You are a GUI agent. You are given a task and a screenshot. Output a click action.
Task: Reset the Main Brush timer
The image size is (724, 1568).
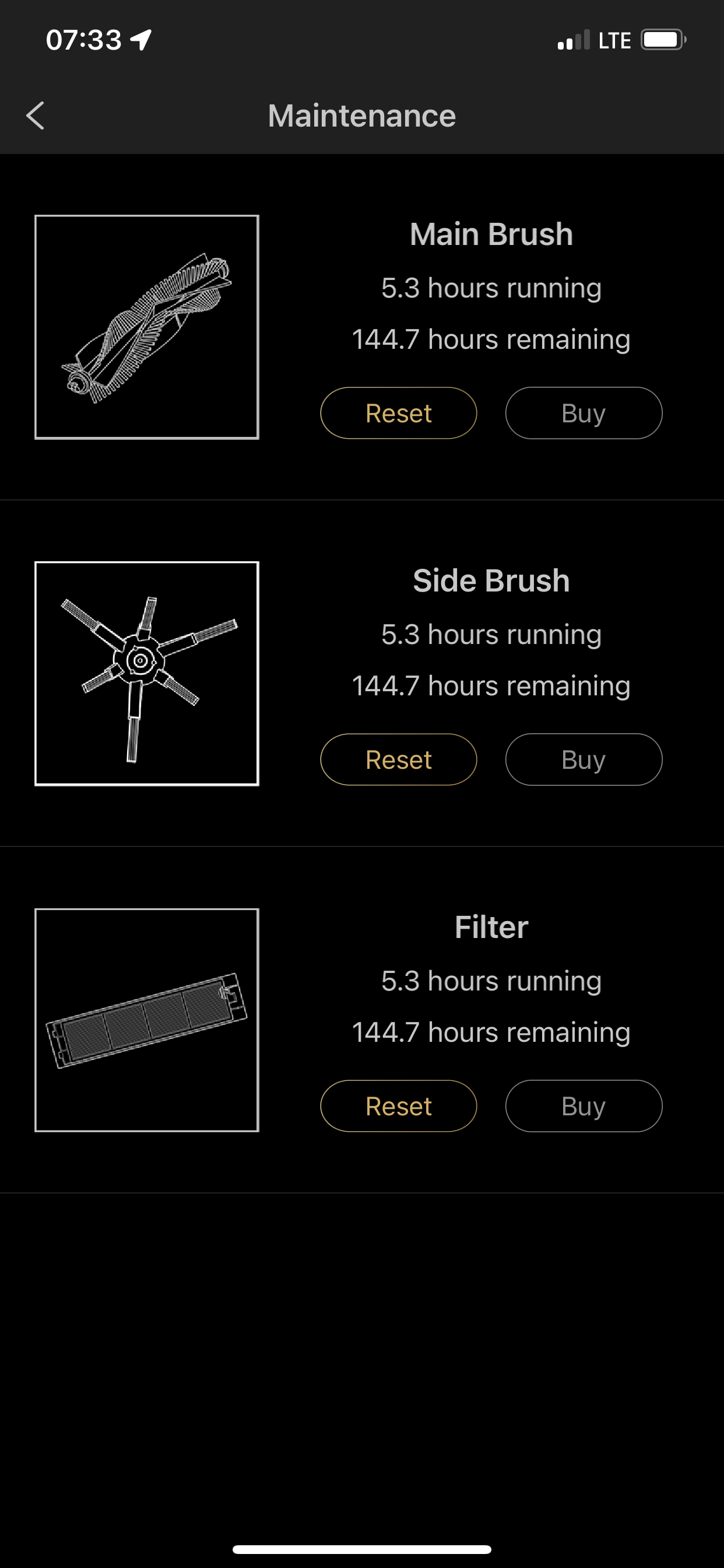coord(399,414)
